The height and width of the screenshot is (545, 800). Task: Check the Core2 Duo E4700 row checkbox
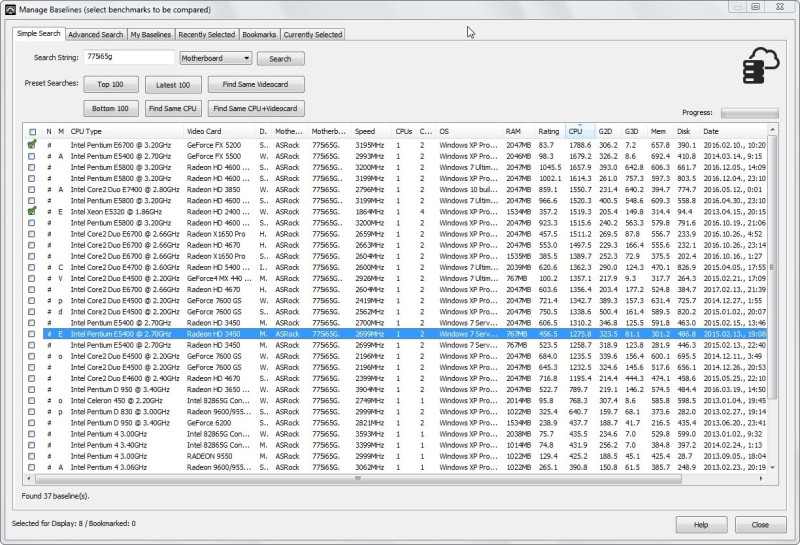point(32,267)
